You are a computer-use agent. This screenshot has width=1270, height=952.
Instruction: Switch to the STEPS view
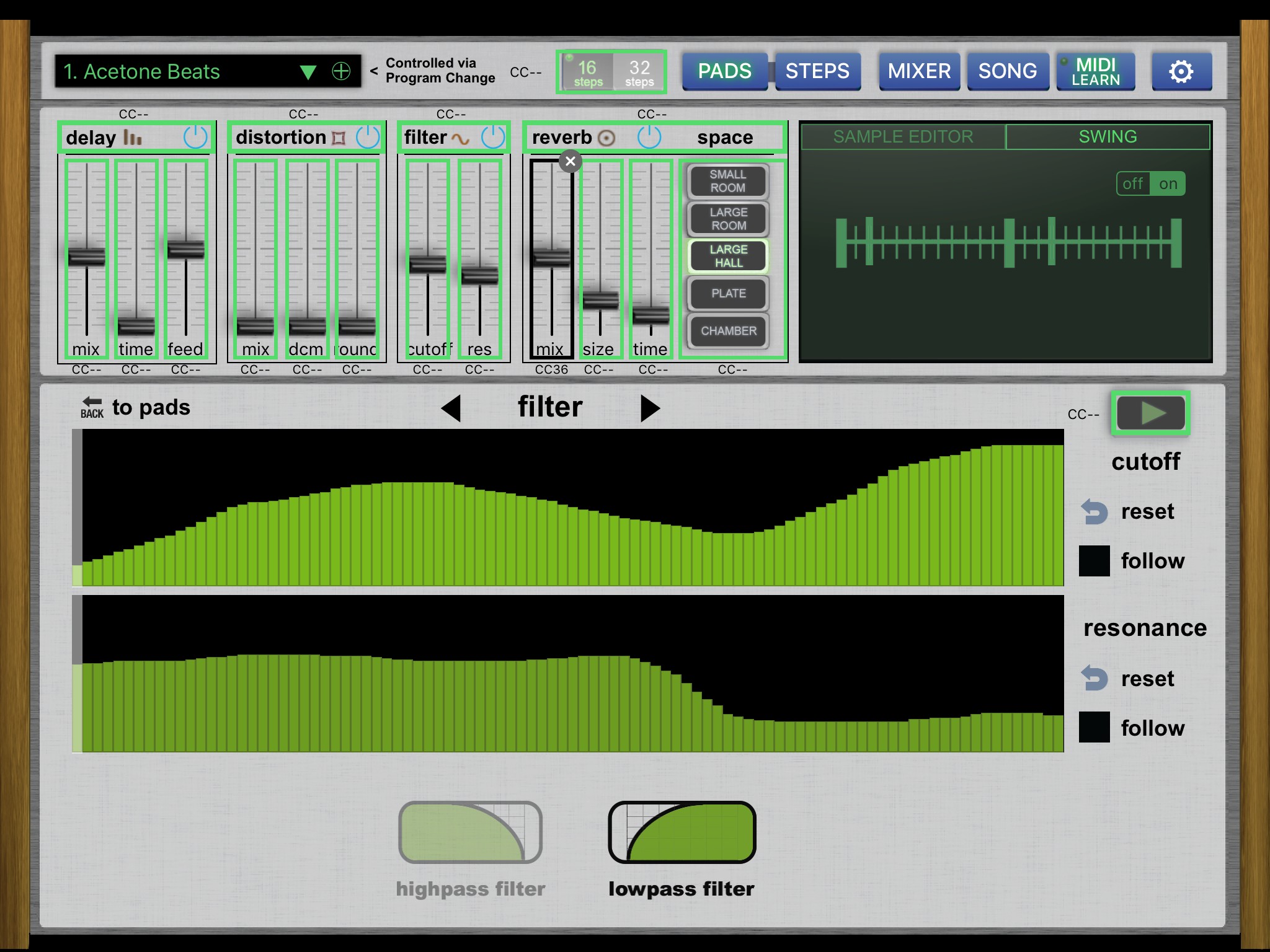click(817, 72)
